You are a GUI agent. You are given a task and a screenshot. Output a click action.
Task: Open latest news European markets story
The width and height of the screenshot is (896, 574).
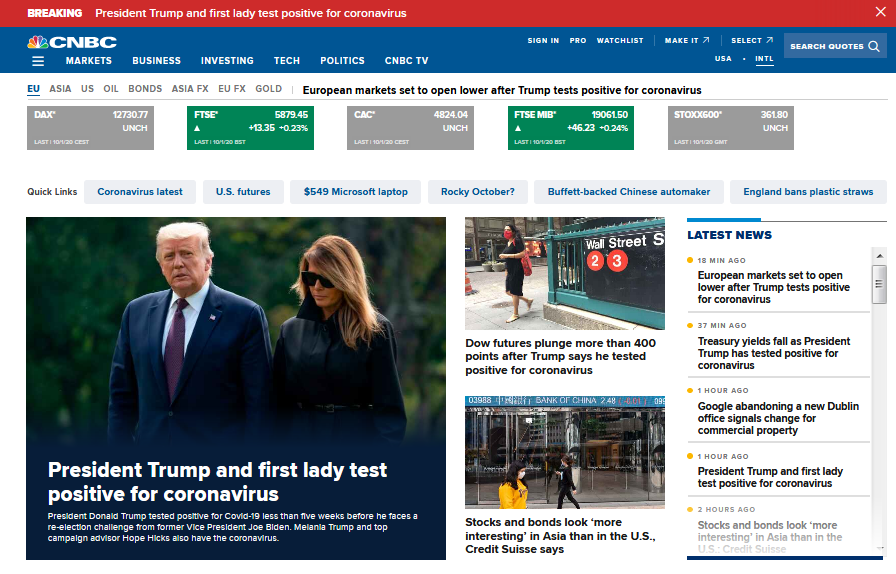(x=774, y=288)
